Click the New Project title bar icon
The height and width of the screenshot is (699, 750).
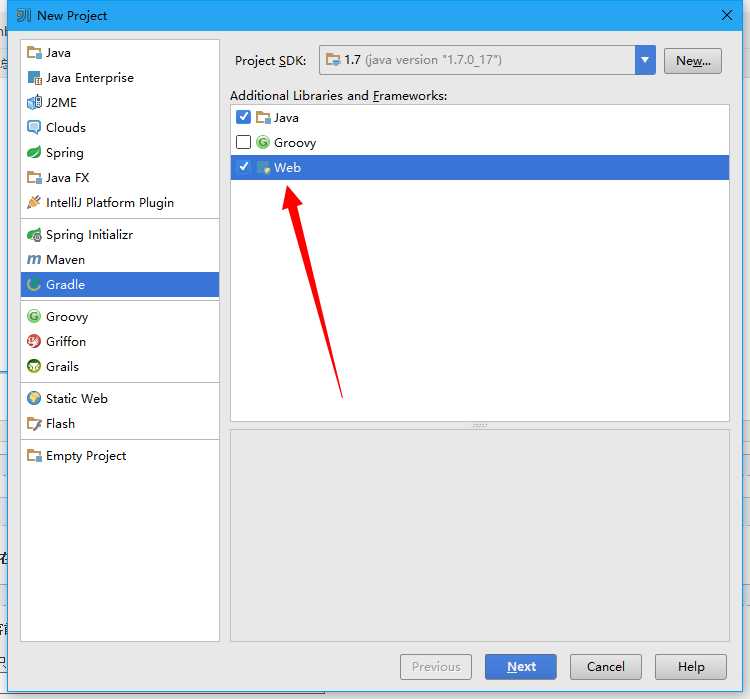click(x=23, y=15)
